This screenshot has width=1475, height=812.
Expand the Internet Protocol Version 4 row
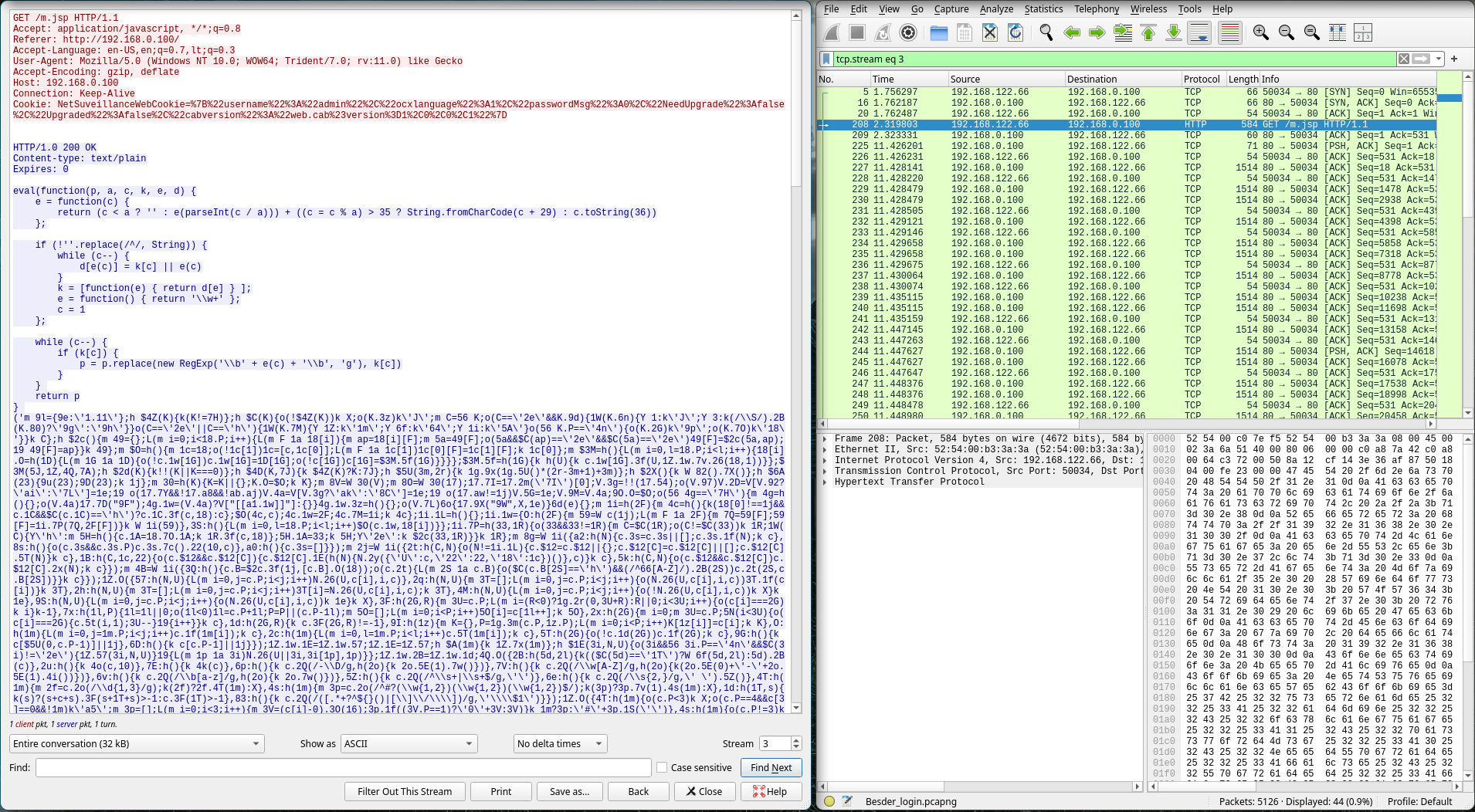point(826,460)
